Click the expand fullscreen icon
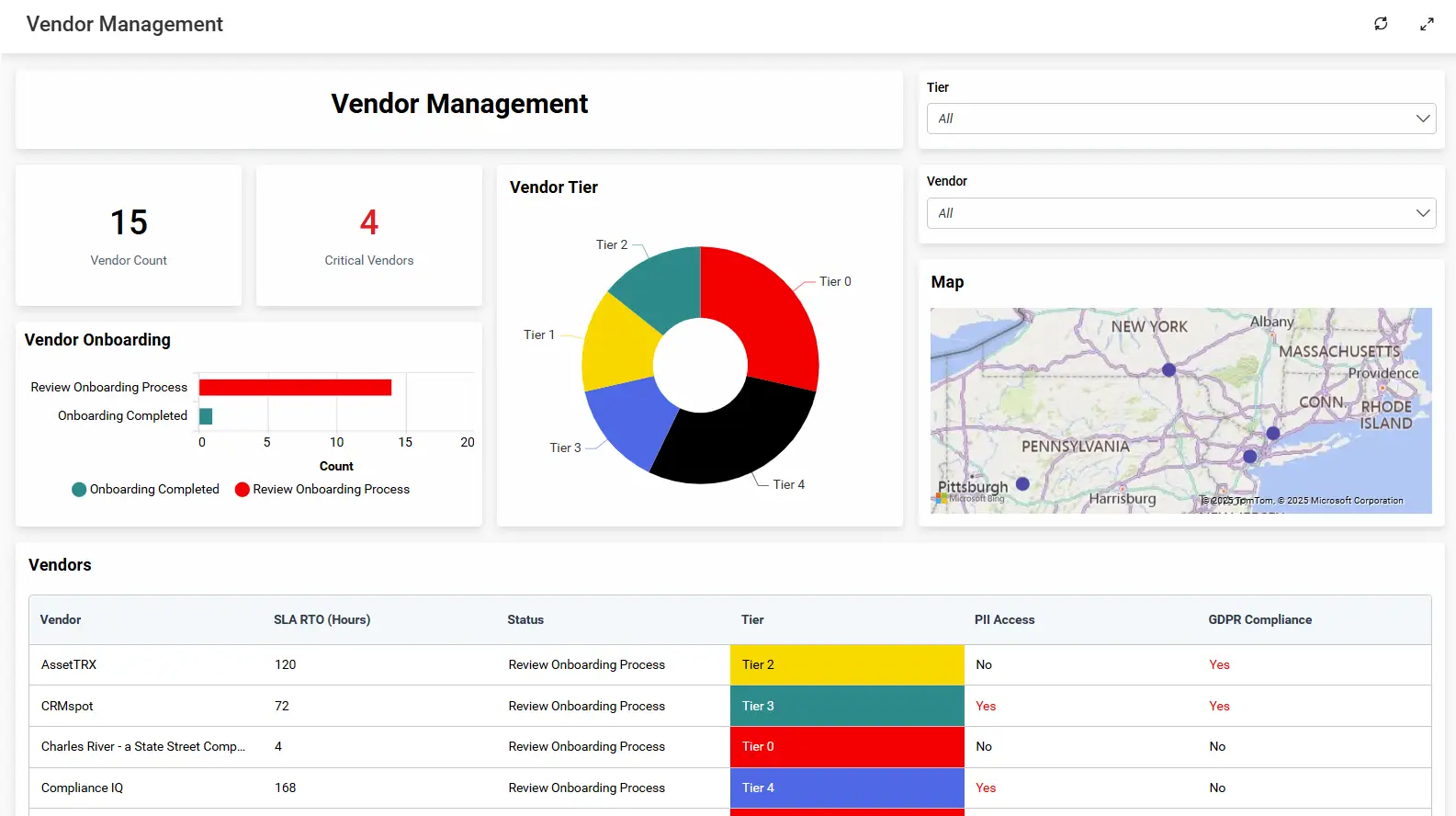 [x=1426, y=24]
